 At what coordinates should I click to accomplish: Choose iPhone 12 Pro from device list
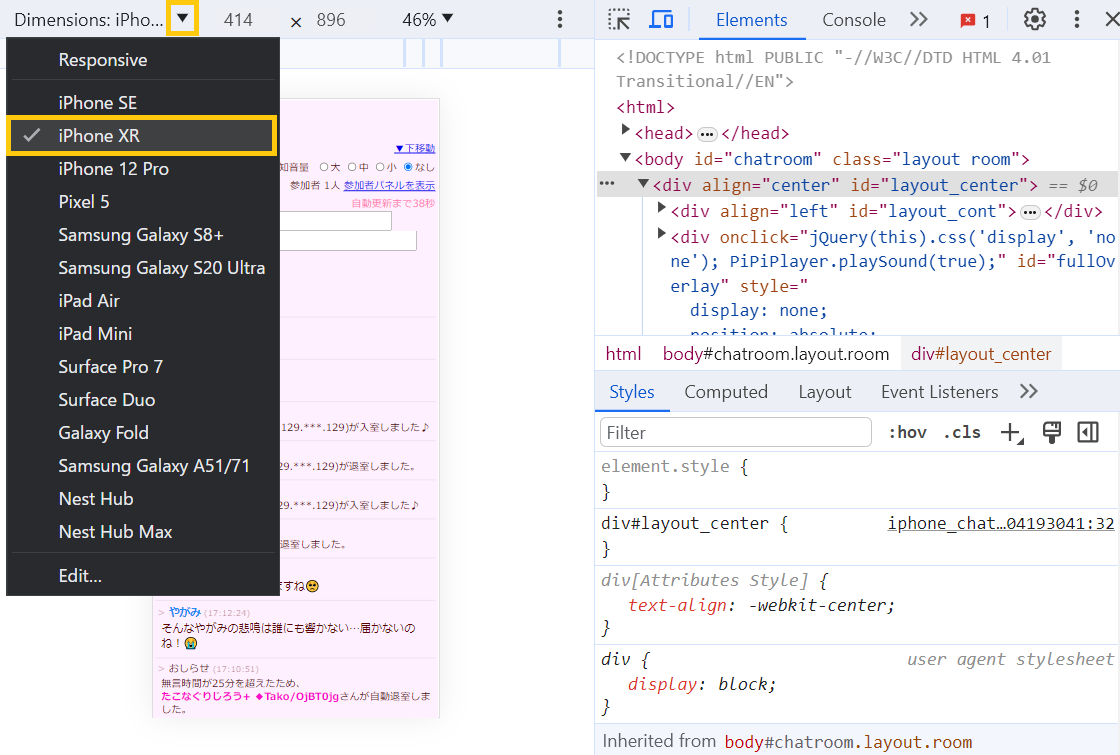113,169
